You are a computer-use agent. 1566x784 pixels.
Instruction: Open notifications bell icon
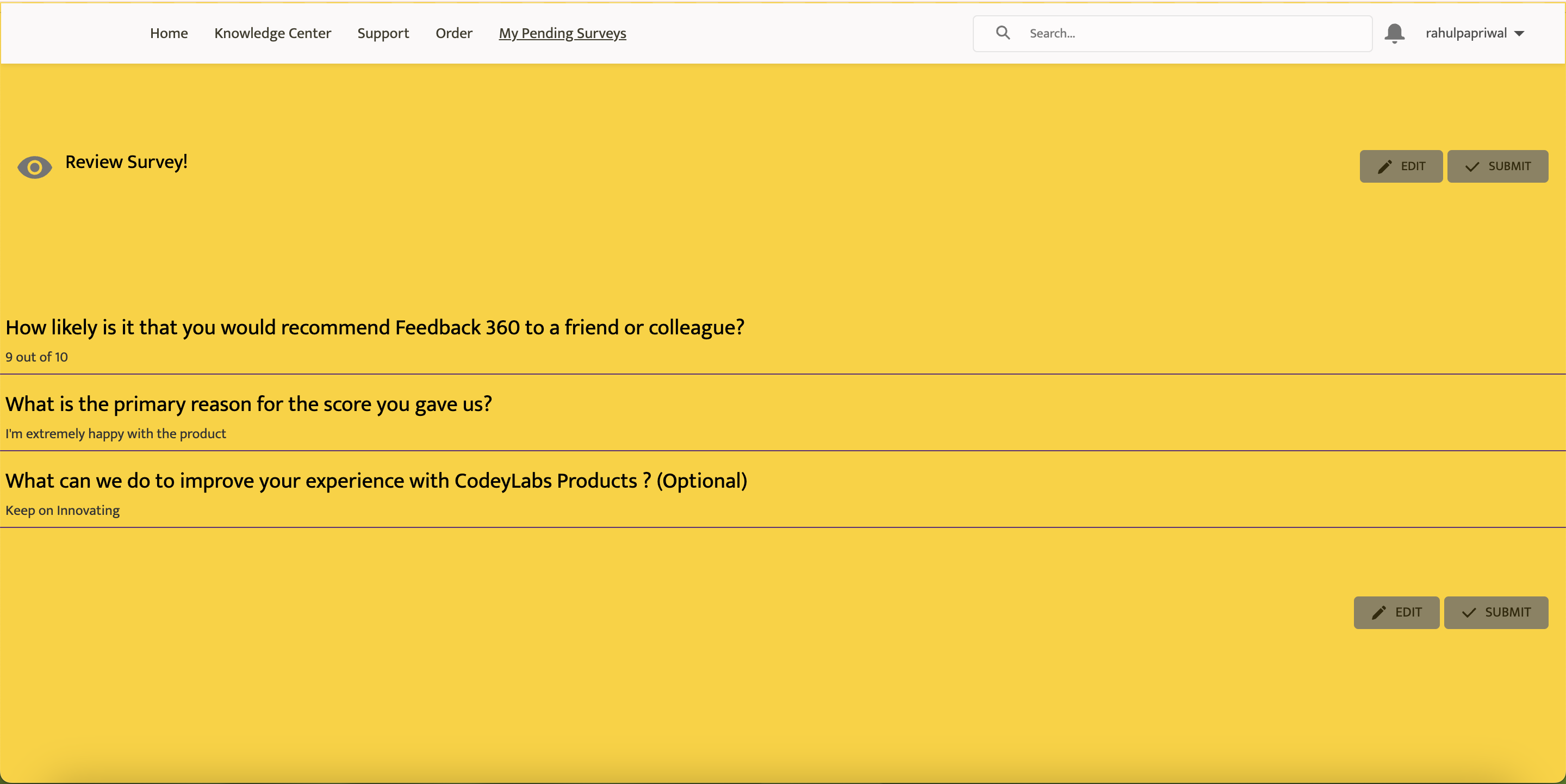(1395, 33)
